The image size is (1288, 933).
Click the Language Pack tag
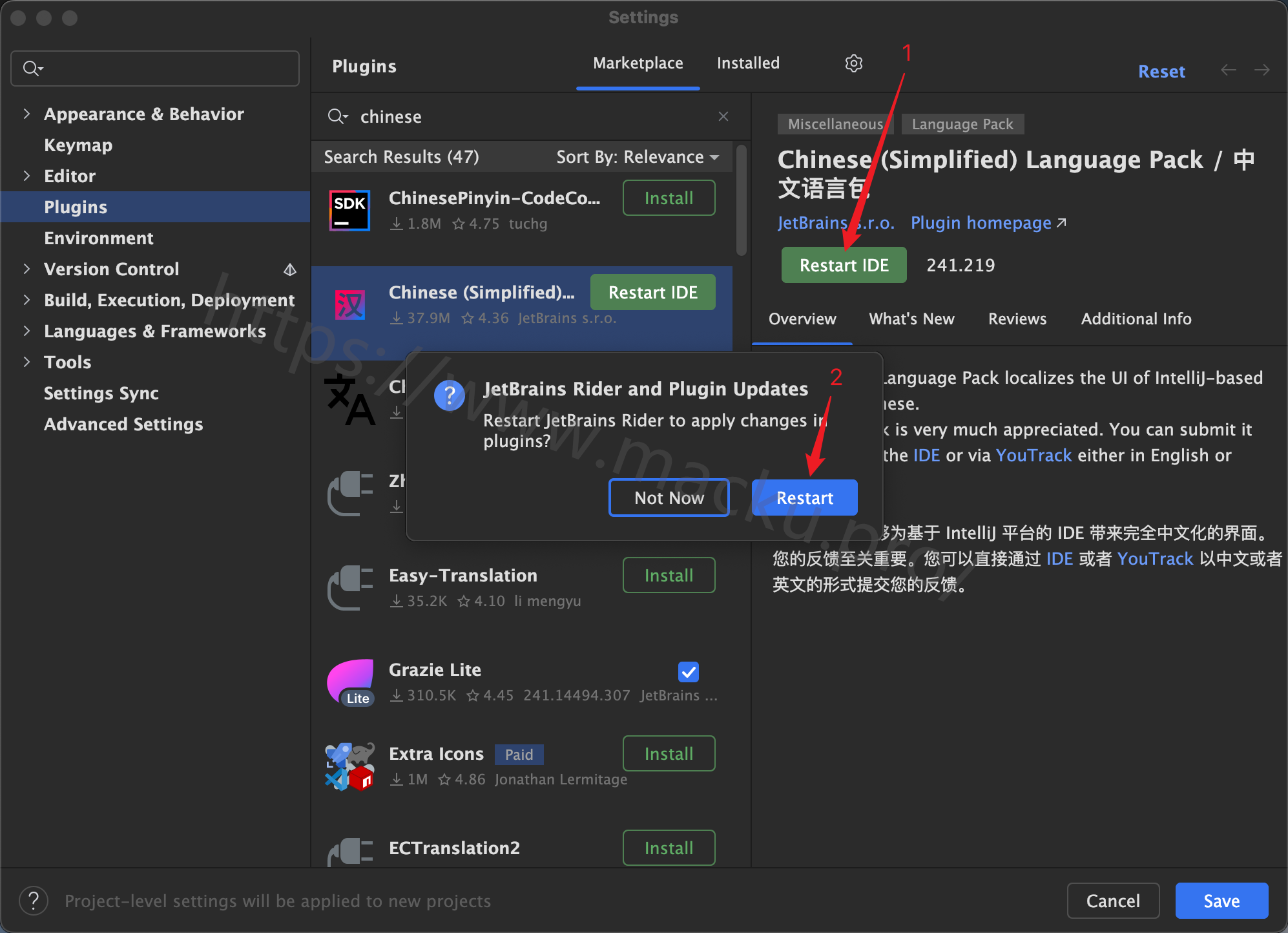tap(962, 124)
